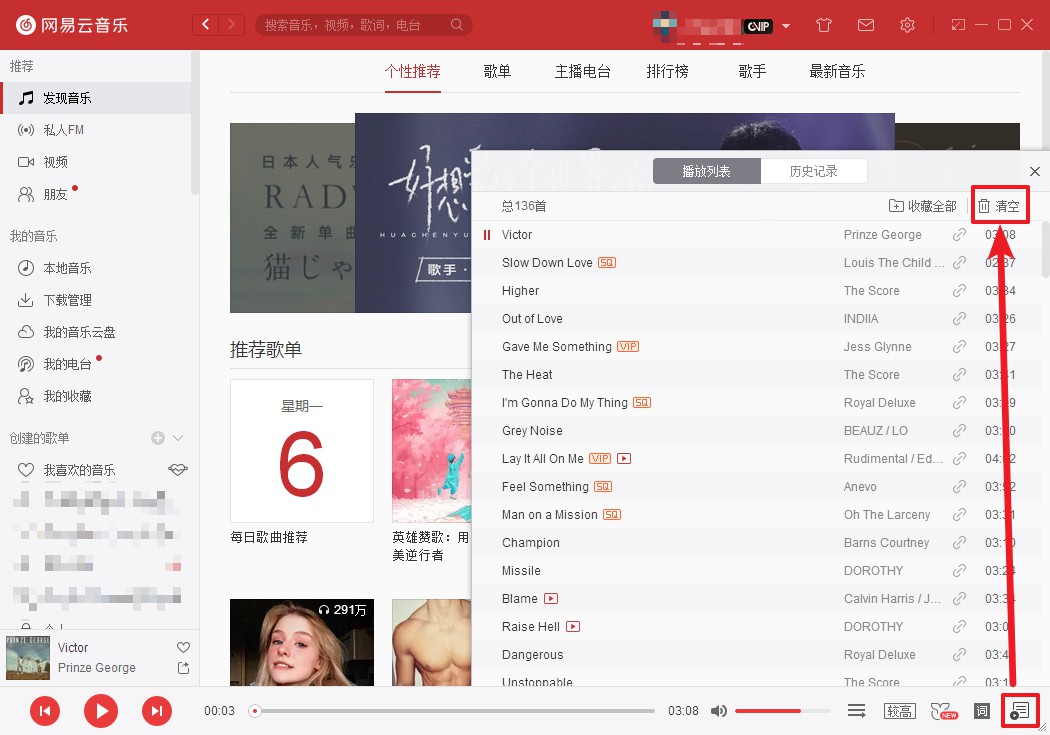Image resolution: width=1050 pixels, height=735 pixels.
Task: Select the 排行榜 tab
Action: pyautogui.click(x=668, y=71)
